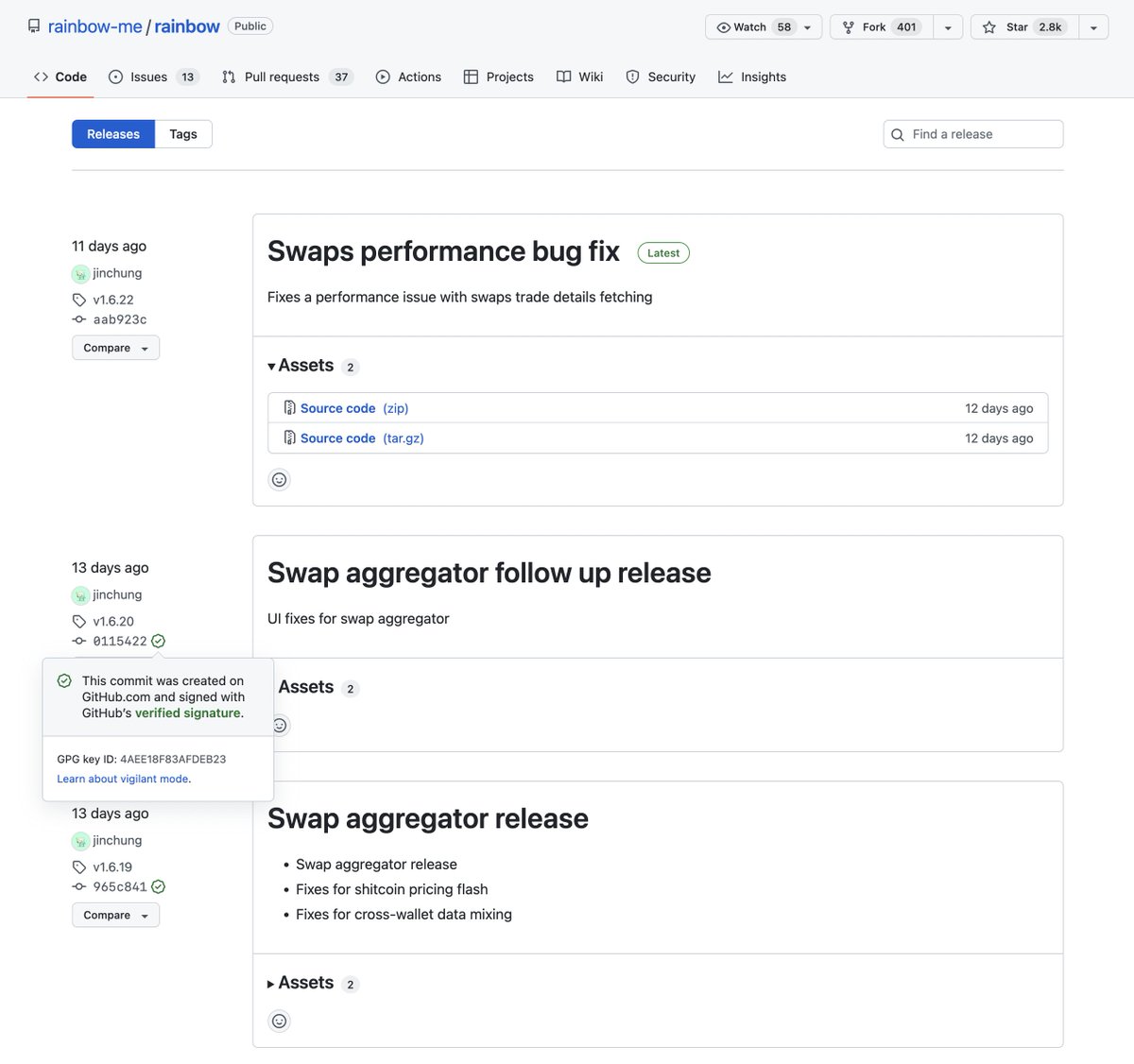The height and width of the screenshot is (1064, 1134).
Task: Open the Pull requests tab
Action: tap(287, 77)
